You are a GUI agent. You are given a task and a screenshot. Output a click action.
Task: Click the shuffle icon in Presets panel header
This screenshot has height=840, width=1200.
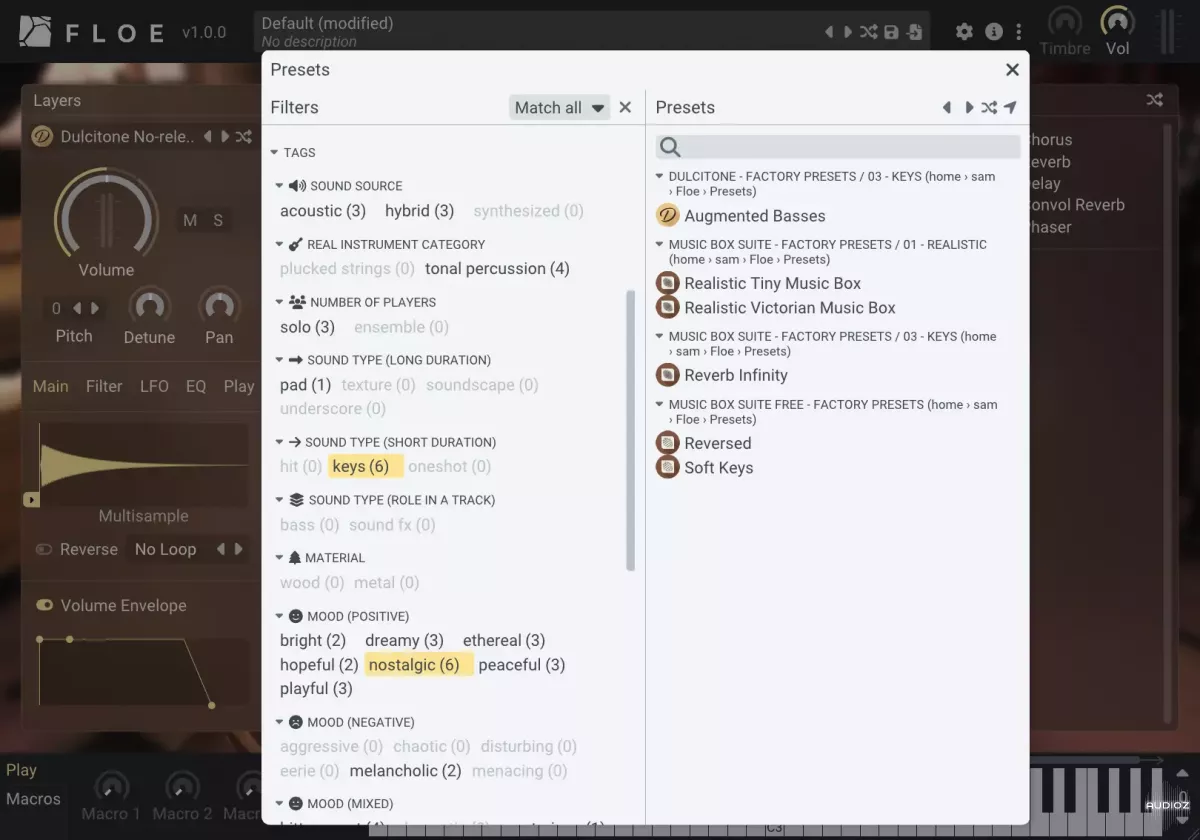point(989,108)
